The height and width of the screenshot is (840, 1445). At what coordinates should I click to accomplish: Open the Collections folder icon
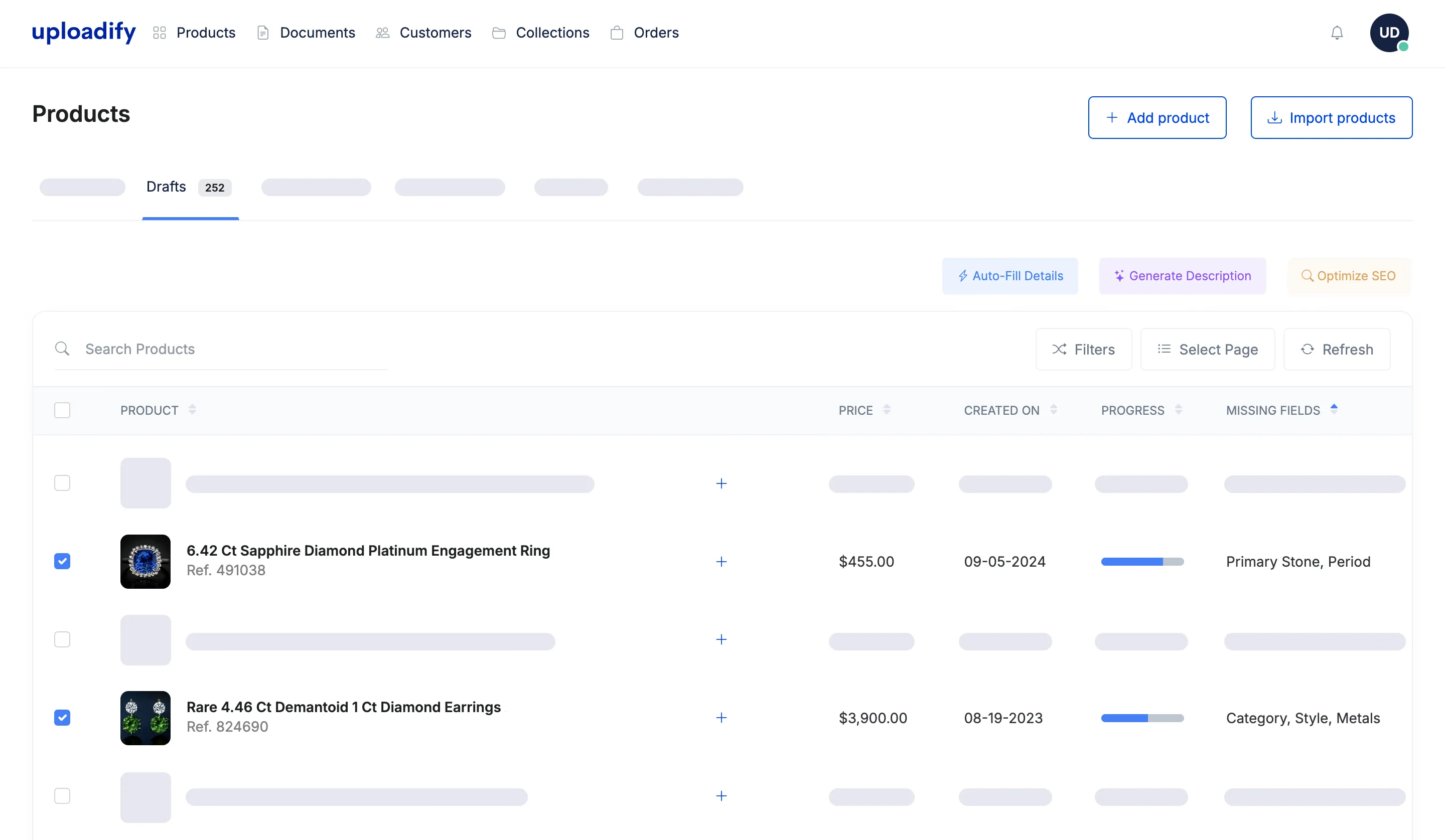498,33
